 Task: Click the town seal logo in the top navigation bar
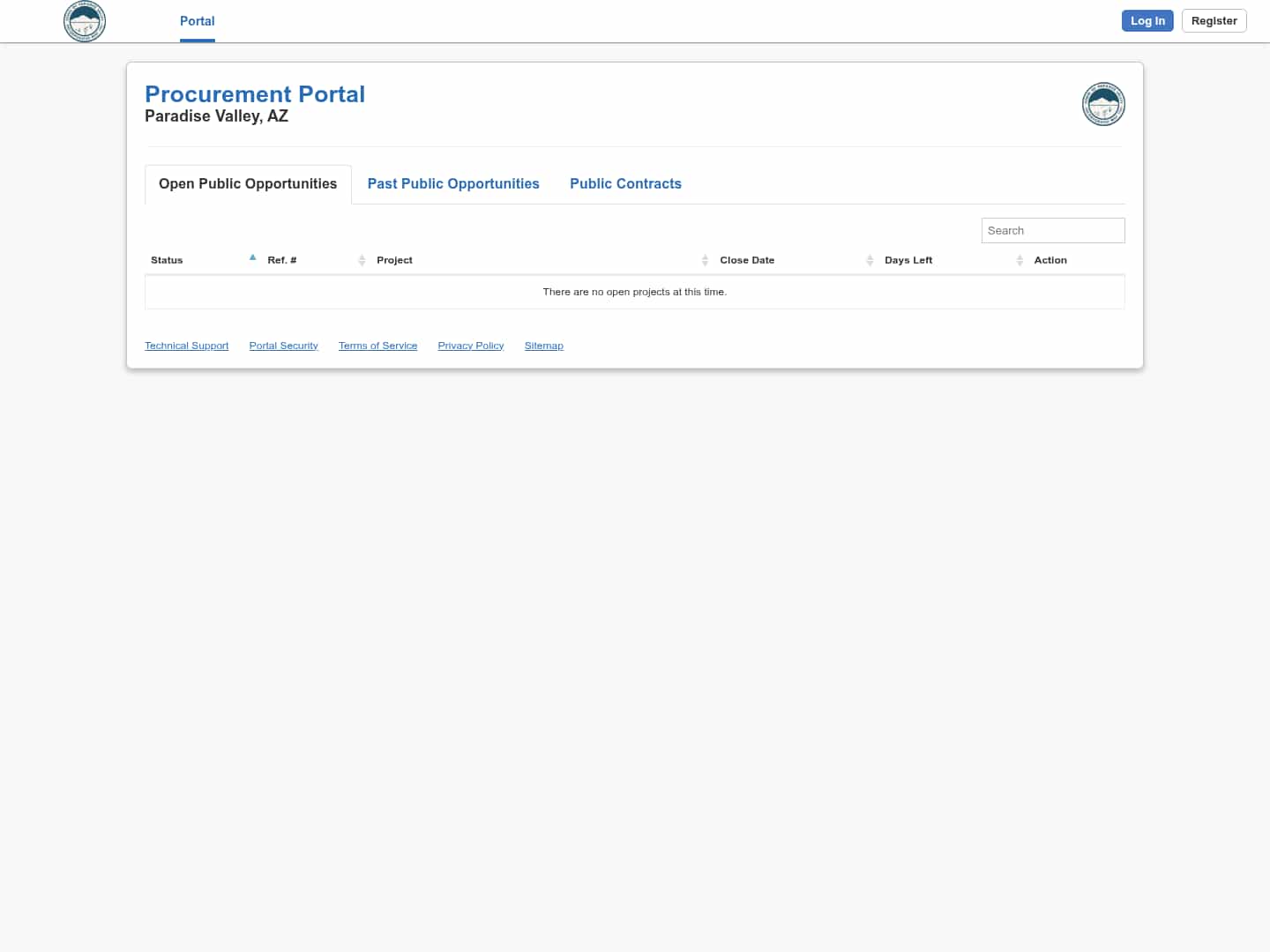(84, 21)
